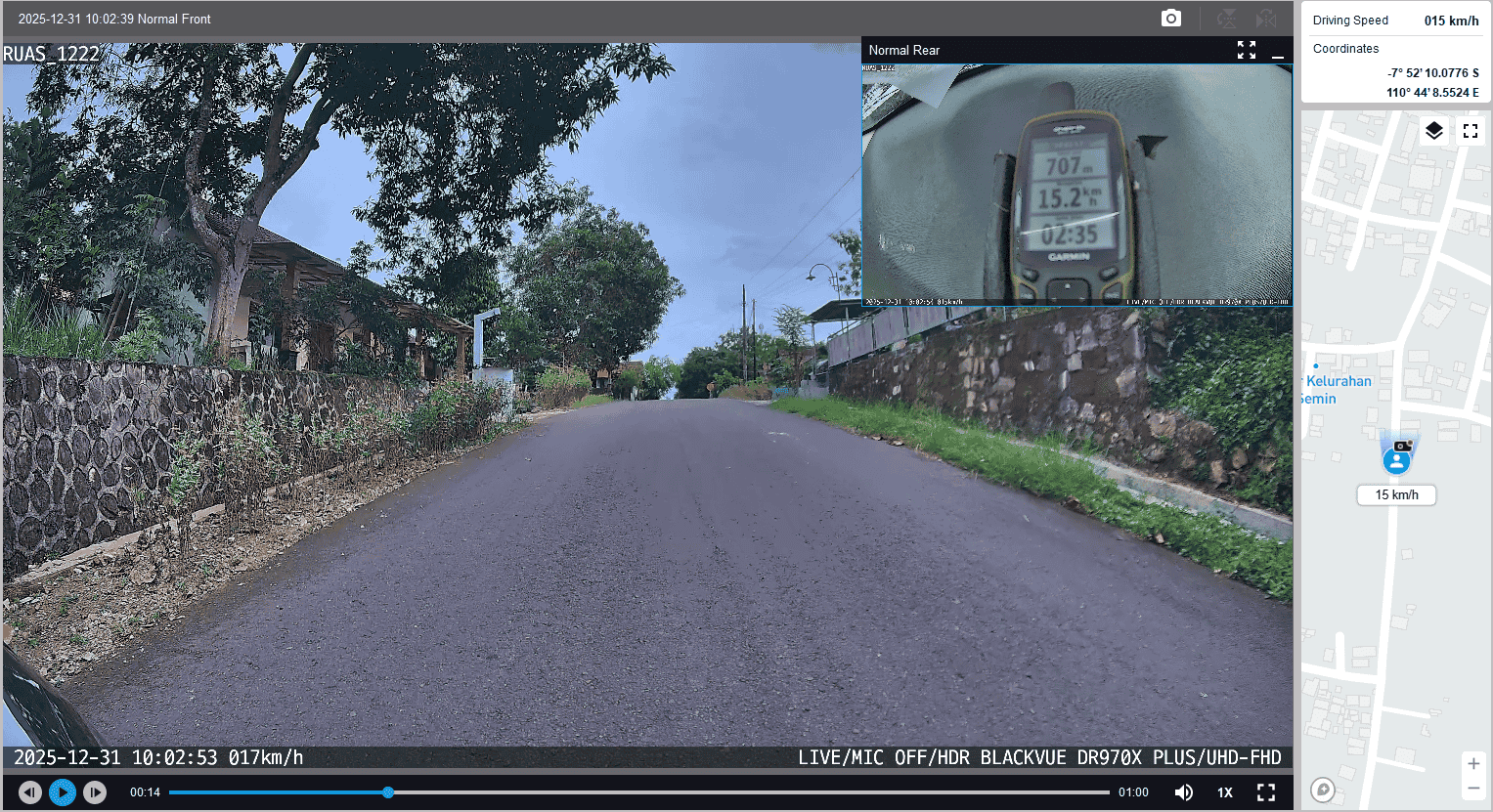This screenshot has height=812, width=1493.
Task: Click the blue seek handle on the timeline
Action: pyautogui.click(x=388, y=792)
